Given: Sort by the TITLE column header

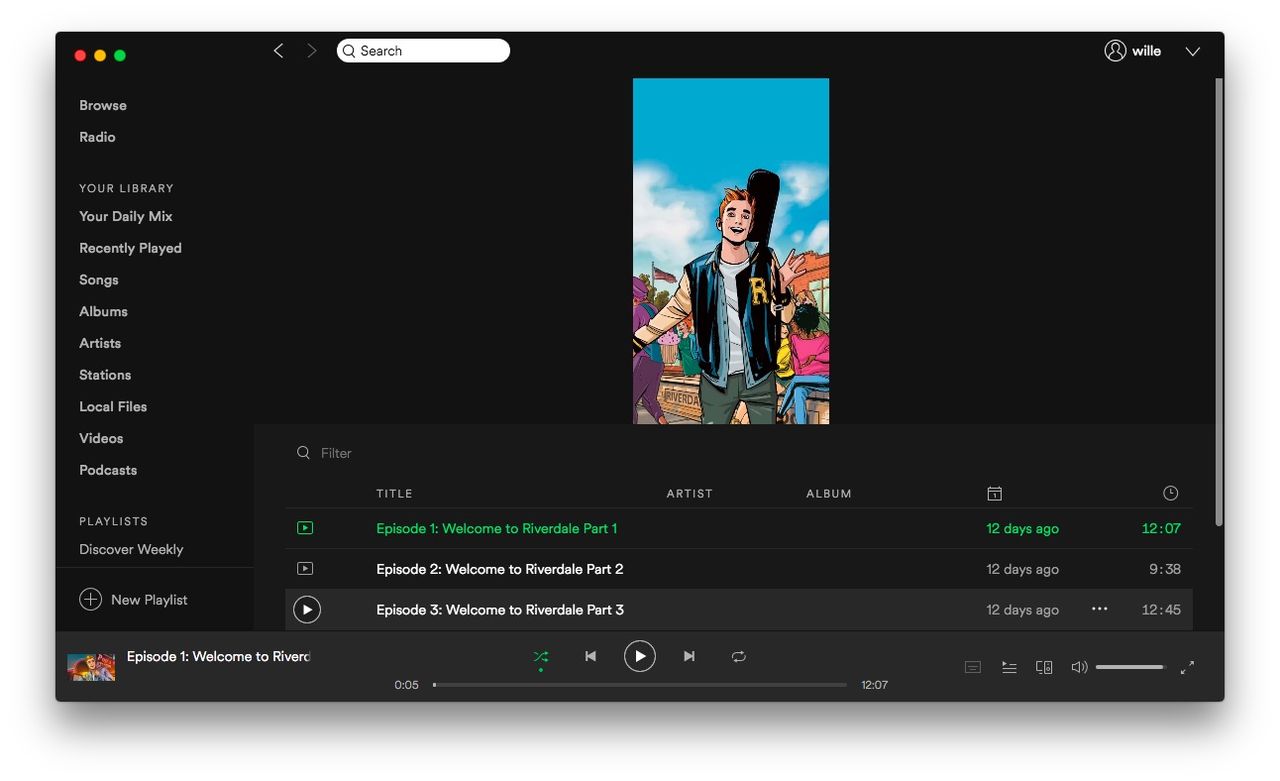Looking at the screenshot, I should pyautogui.click(x=394, y=493).
